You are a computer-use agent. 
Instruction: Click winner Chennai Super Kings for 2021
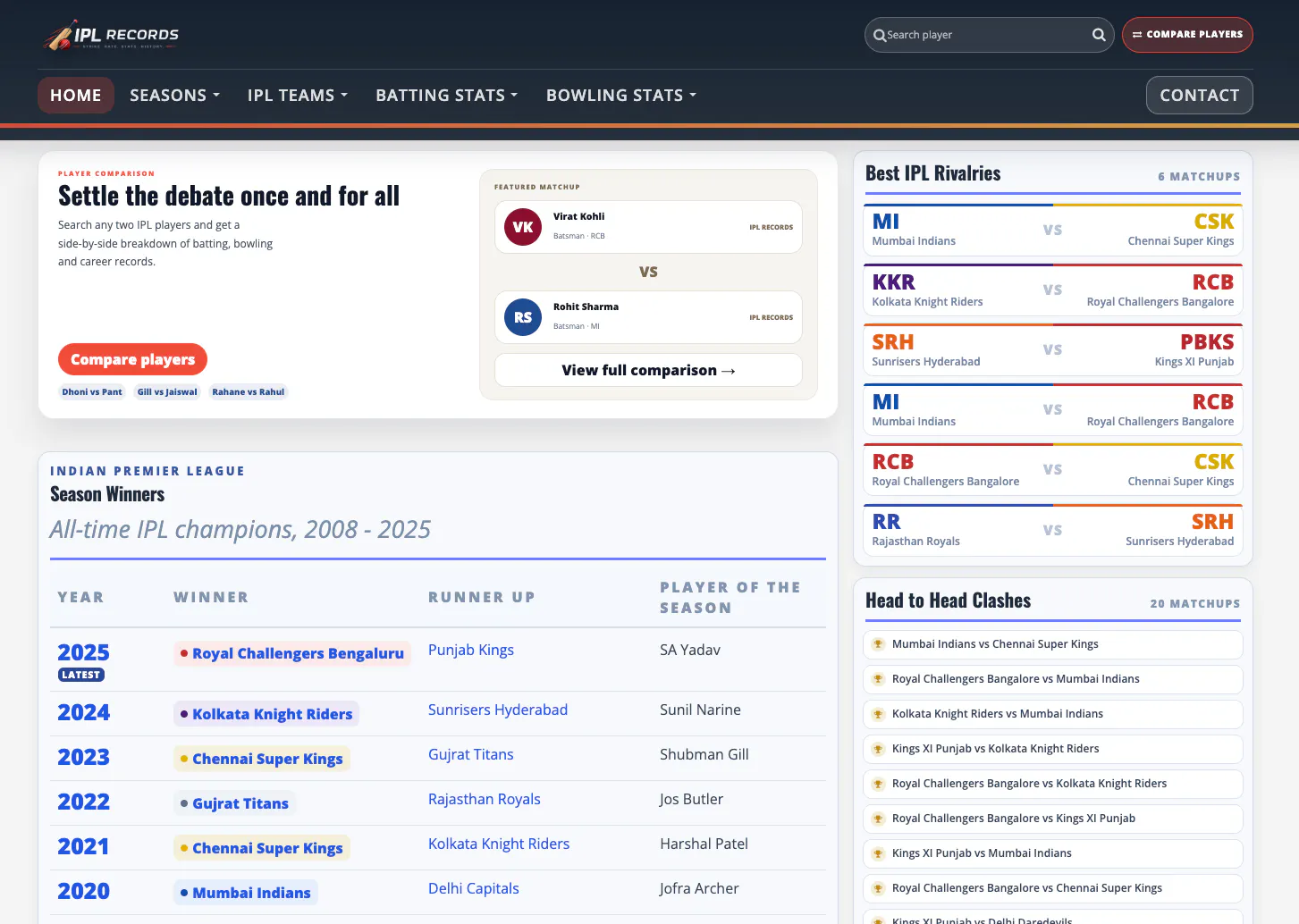(262, 848)
